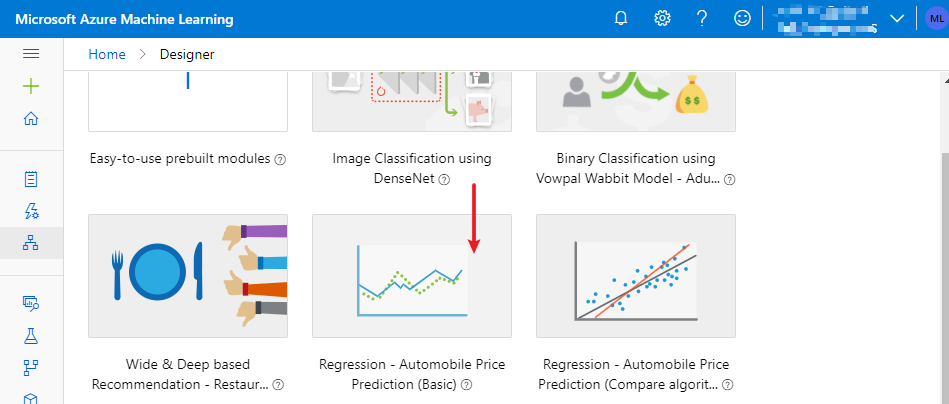The height and width of the screenshot is (404, 949).
Task: Open Easy-to-use prebuilt modules thumbnail
Action: [188, 101]
